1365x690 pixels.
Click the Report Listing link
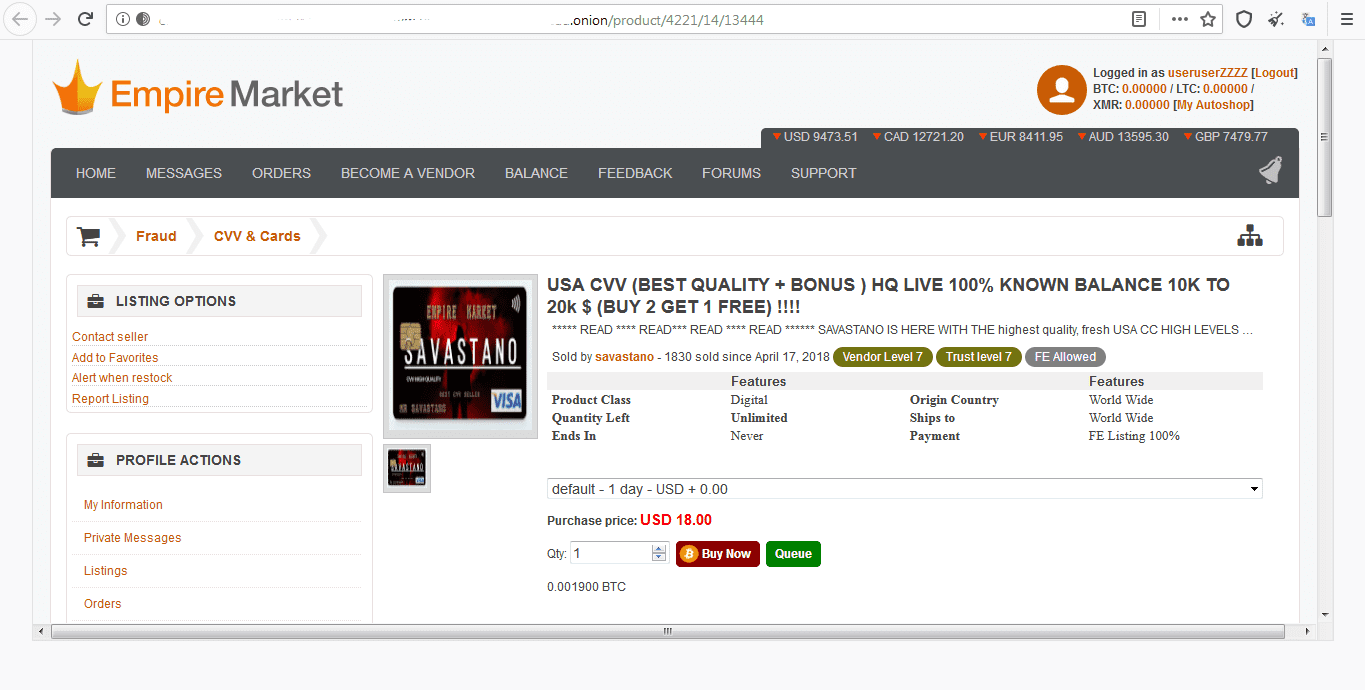pyautogui.click(x=110, y=399)
